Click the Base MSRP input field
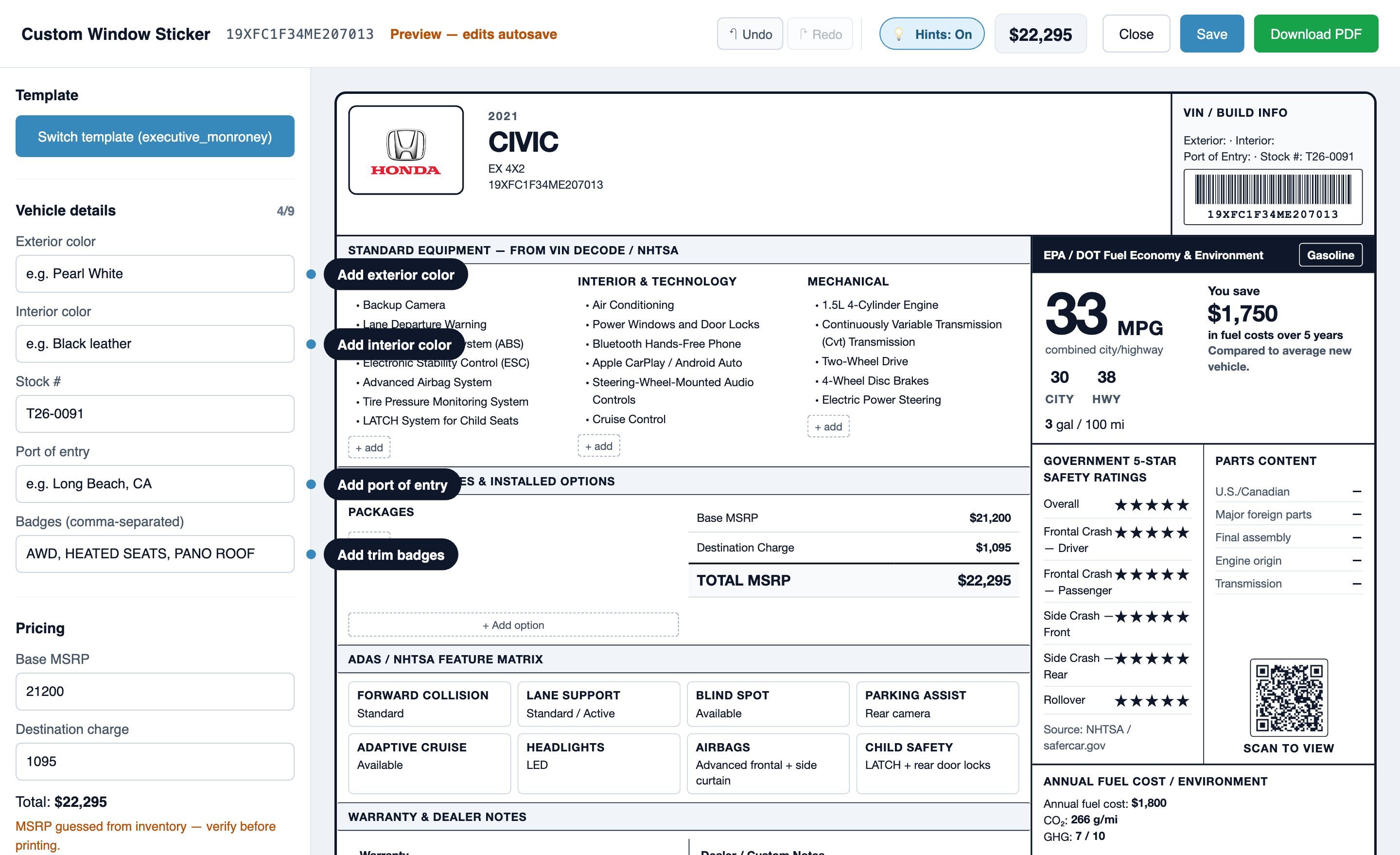Image resolution: width=1400 pixels, height=855 pixels. pos(155,692)
